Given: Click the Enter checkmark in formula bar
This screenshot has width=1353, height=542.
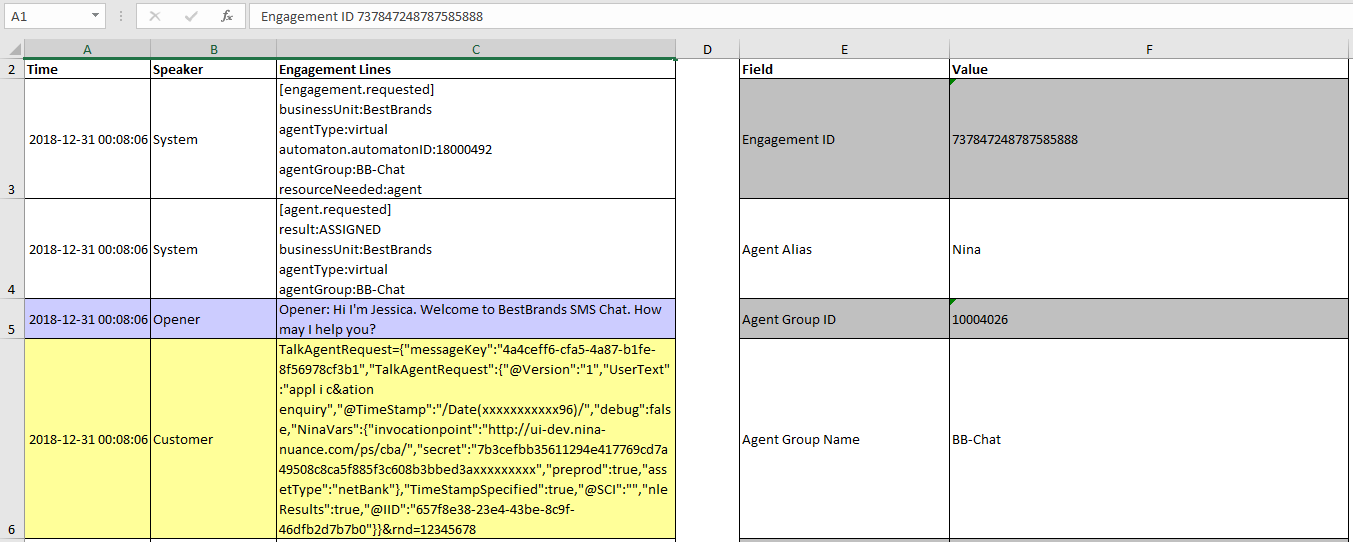Looking at the screenshot, I should tap(191, 16).
